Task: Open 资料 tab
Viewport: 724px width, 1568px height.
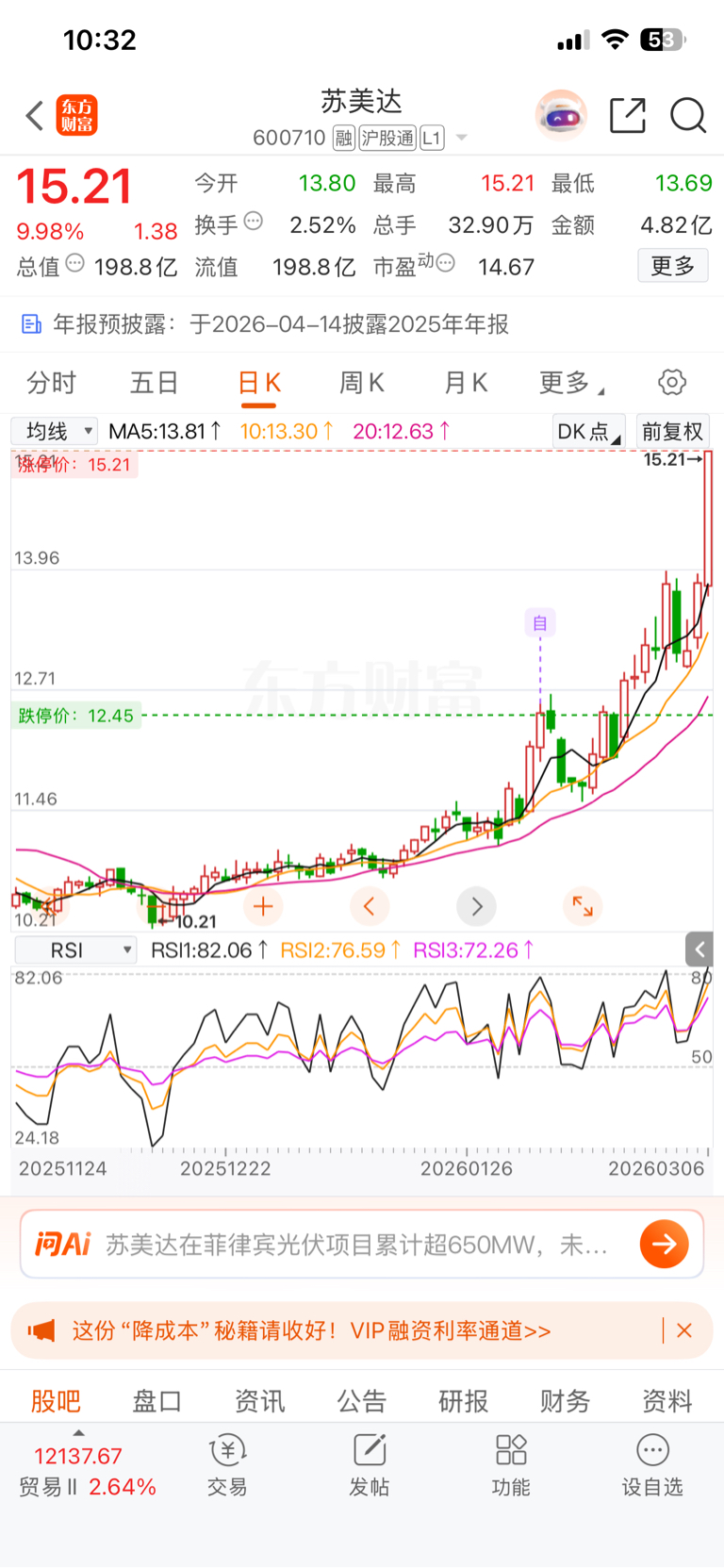Action: [667, 1401]
